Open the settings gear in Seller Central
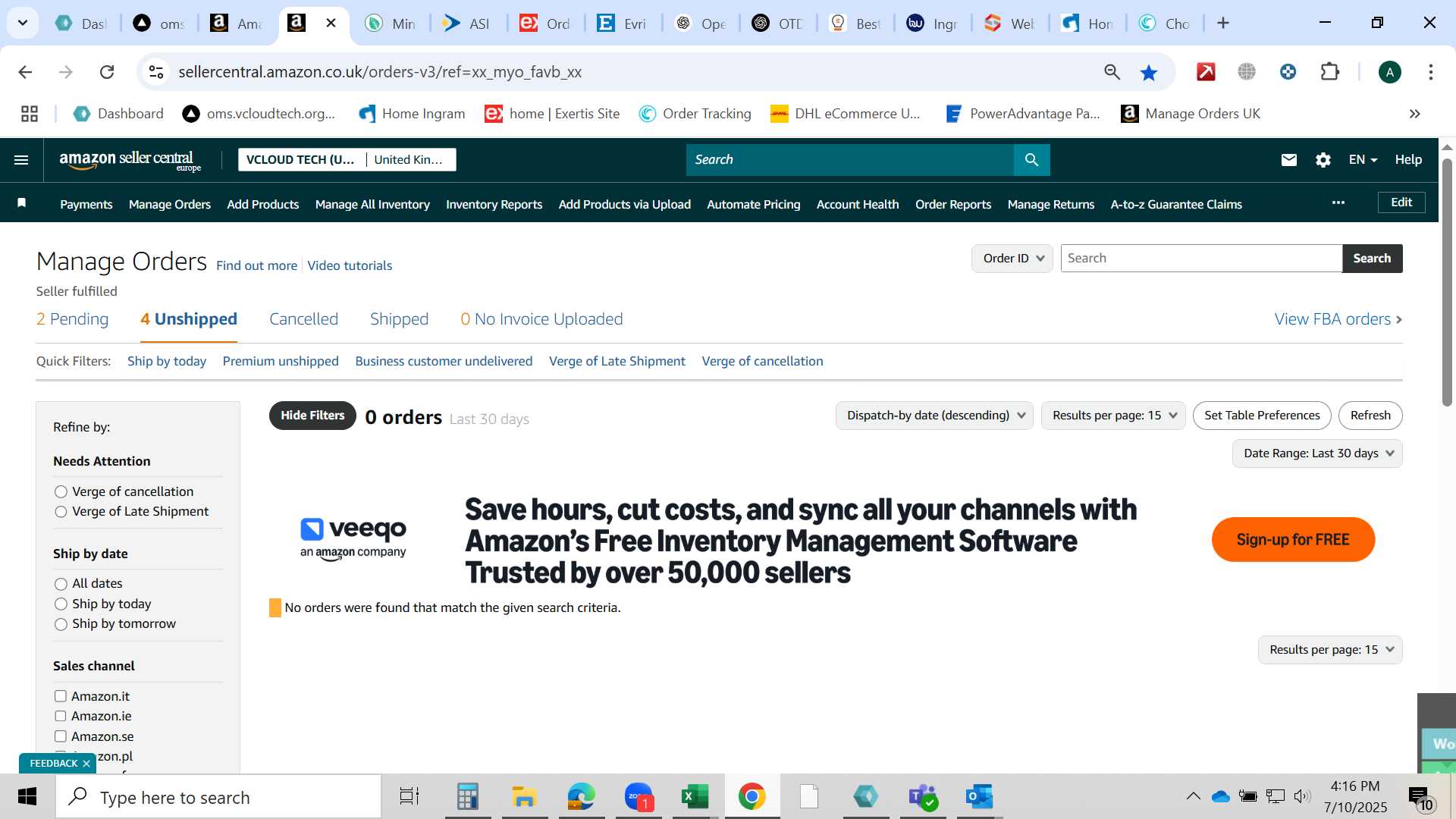 click(x=1323, y=160)
